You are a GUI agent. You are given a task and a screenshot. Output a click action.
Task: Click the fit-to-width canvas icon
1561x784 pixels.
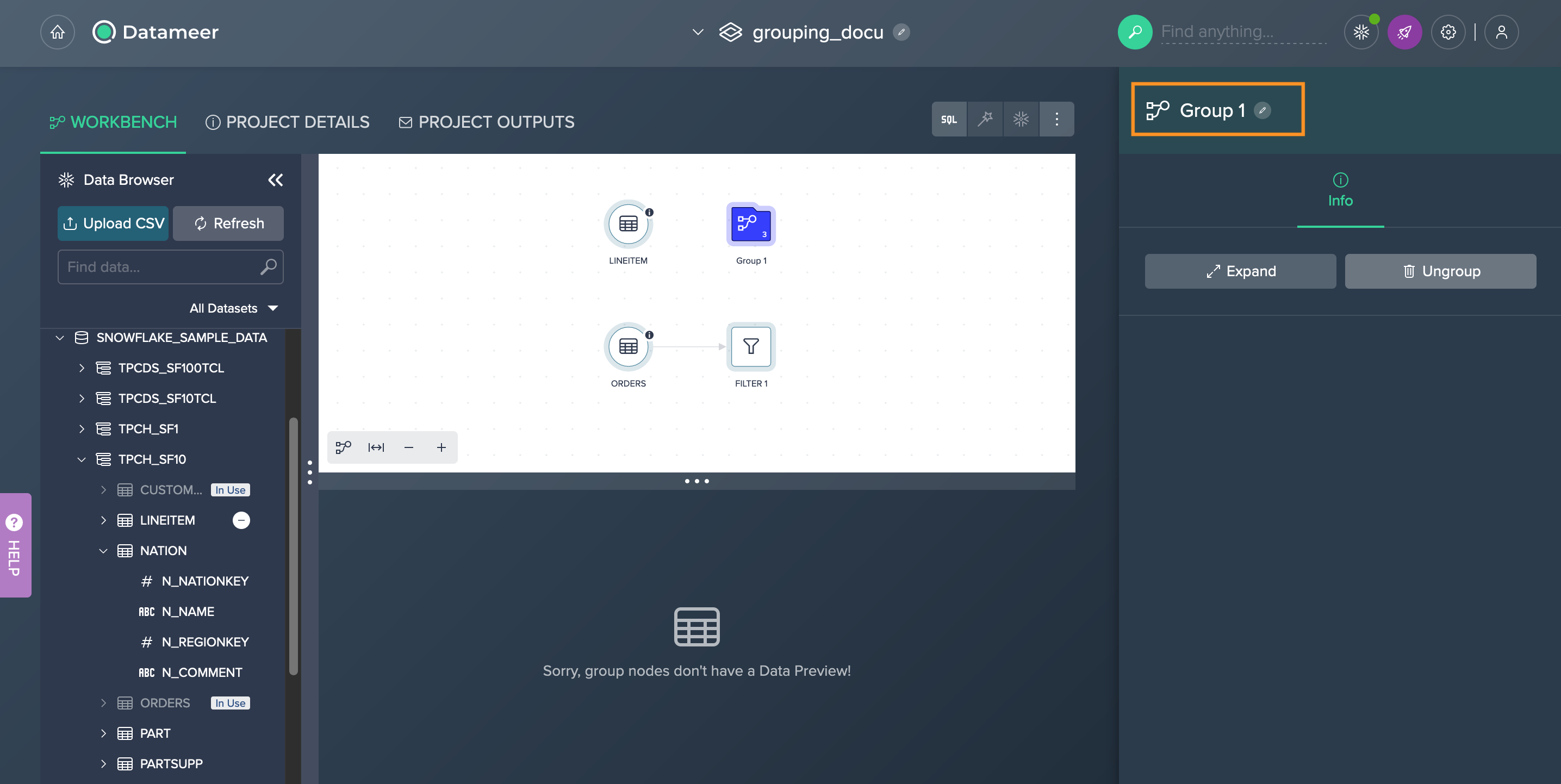pos(376,447)
